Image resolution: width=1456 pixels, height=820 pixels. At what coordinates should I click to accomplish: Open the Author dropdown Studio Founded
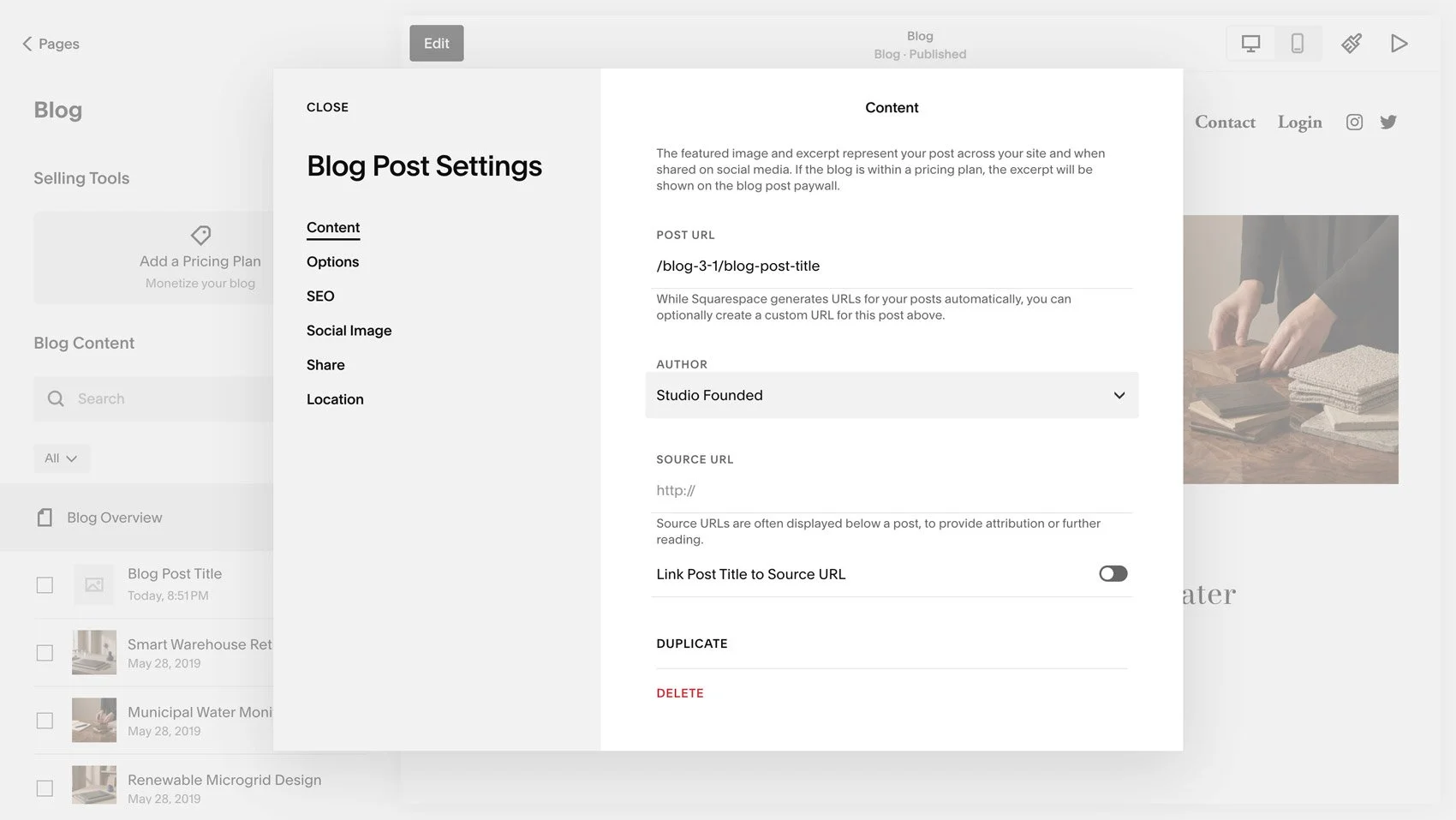point(892,395)
